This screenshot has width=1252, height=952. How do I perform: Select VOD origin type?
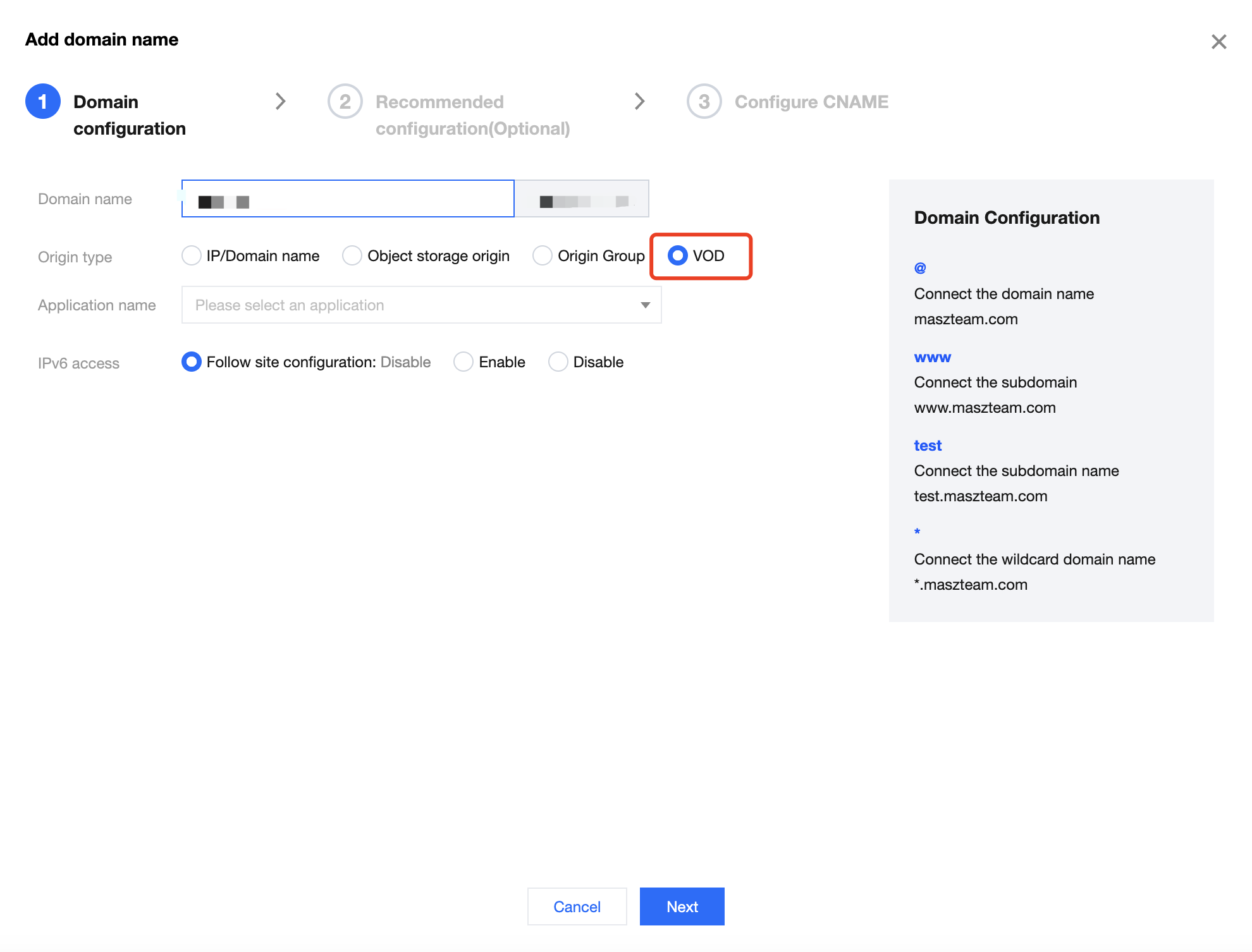tap(678, 255)
